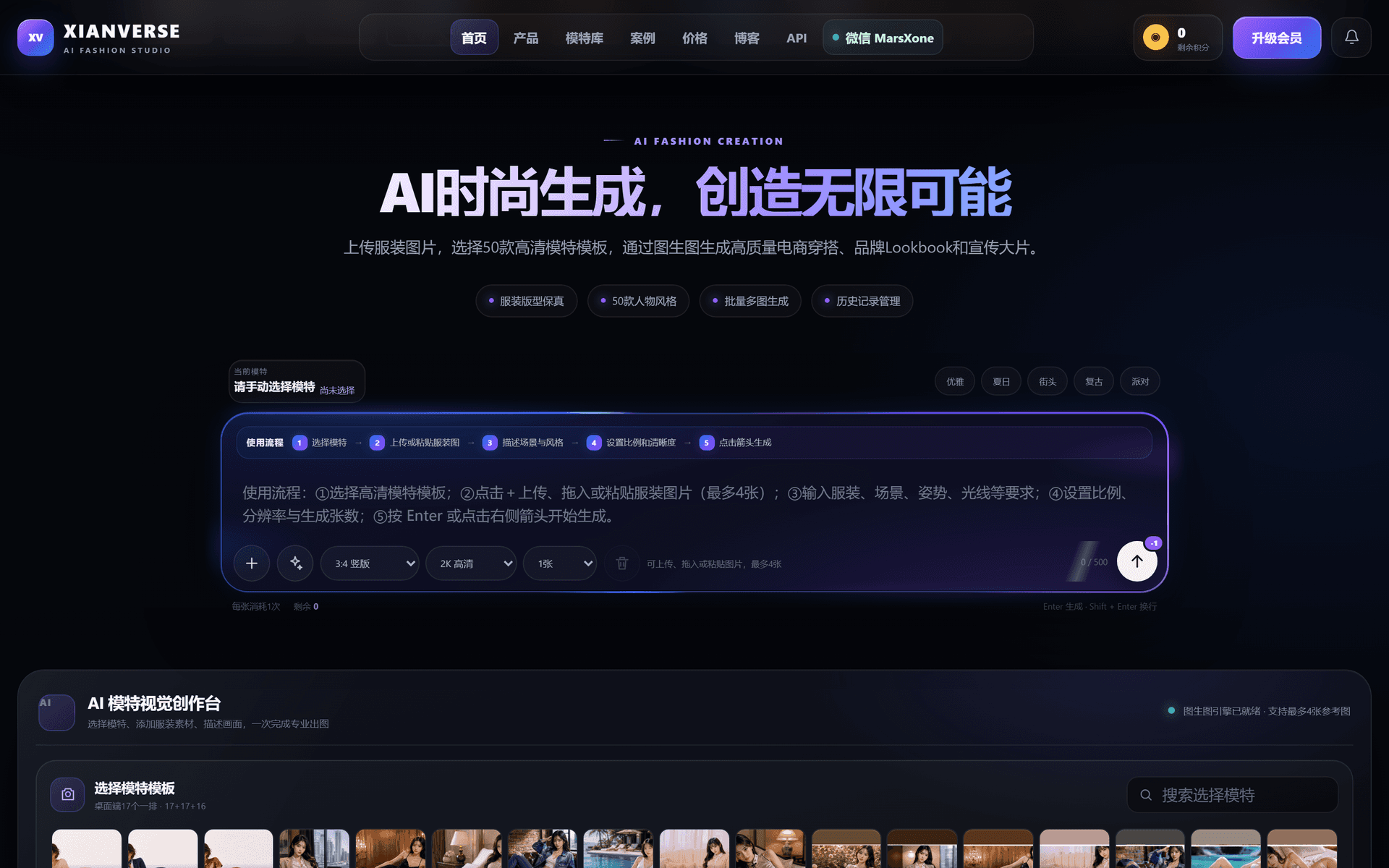Select the 街头 style chip
1389x868 pixels.
[x=1048, y=381]
